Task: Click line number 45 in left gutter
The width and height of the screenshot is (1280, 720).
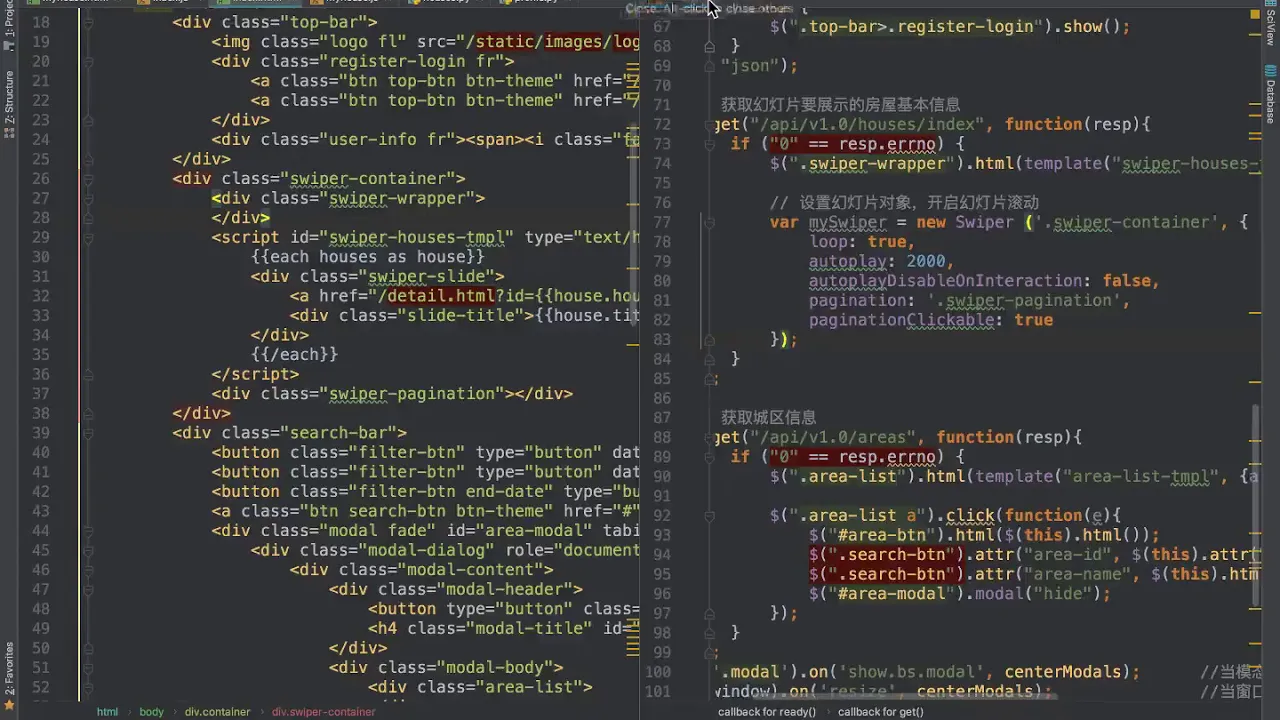Action: (x=40, y=550)
